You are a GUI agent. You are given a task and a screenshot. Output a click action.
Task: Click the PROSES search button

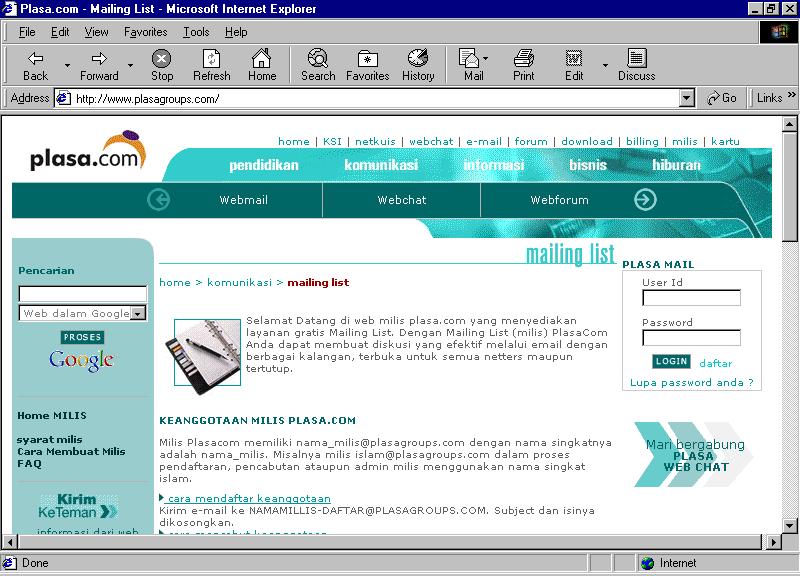82,337
